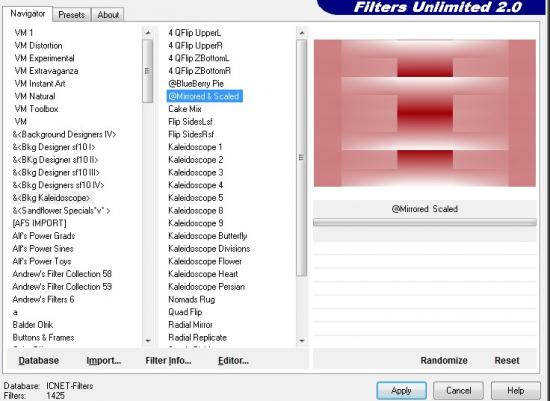
Task: Open the filter Editor...
Action: 233,360
